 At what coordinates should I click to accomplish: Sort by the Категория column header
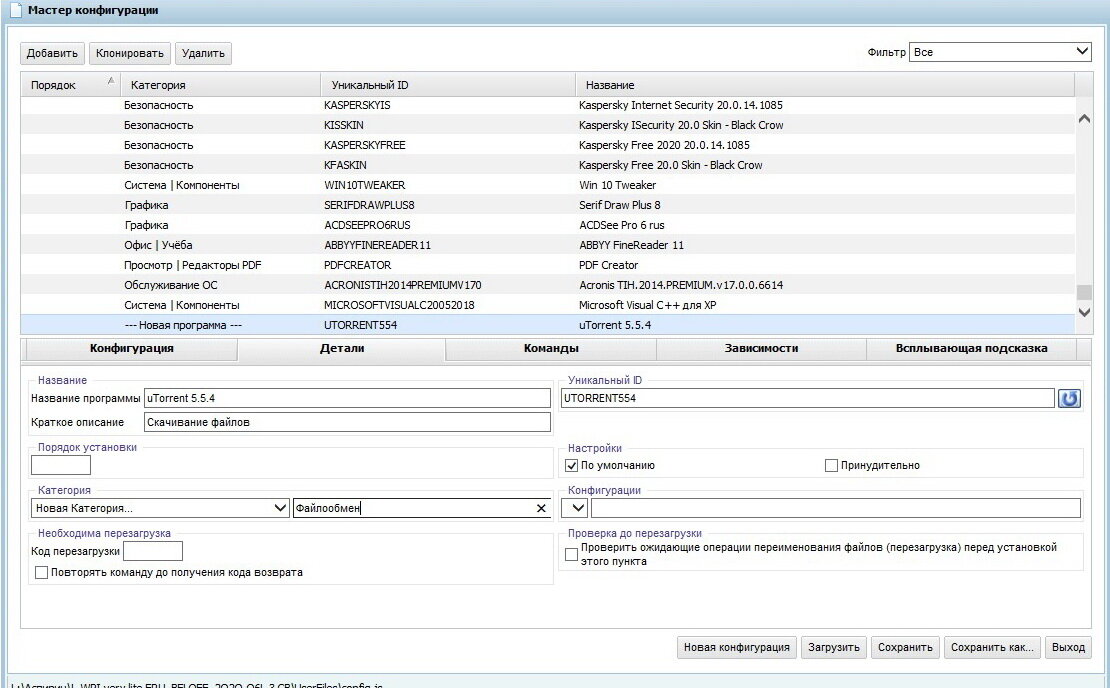pyautogui.click(x=219, y=85)
